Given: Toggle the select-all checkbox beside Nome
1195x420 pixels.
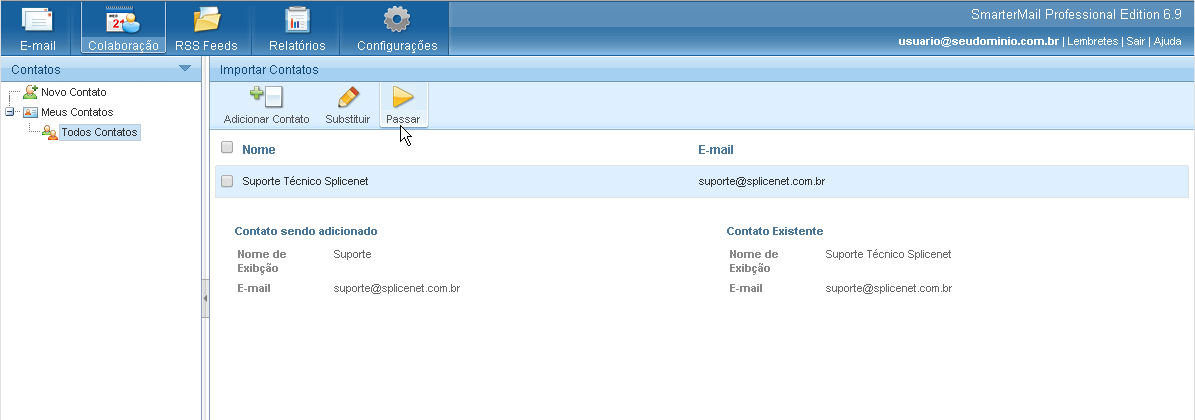Looking at the screenshot, I should coord(227,148).
